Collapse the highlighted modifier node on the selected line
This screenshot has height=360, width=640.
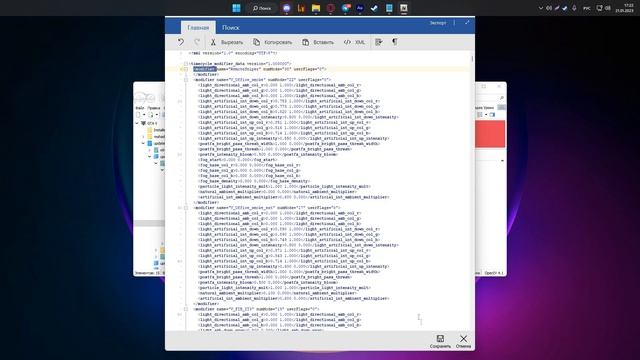186,69
